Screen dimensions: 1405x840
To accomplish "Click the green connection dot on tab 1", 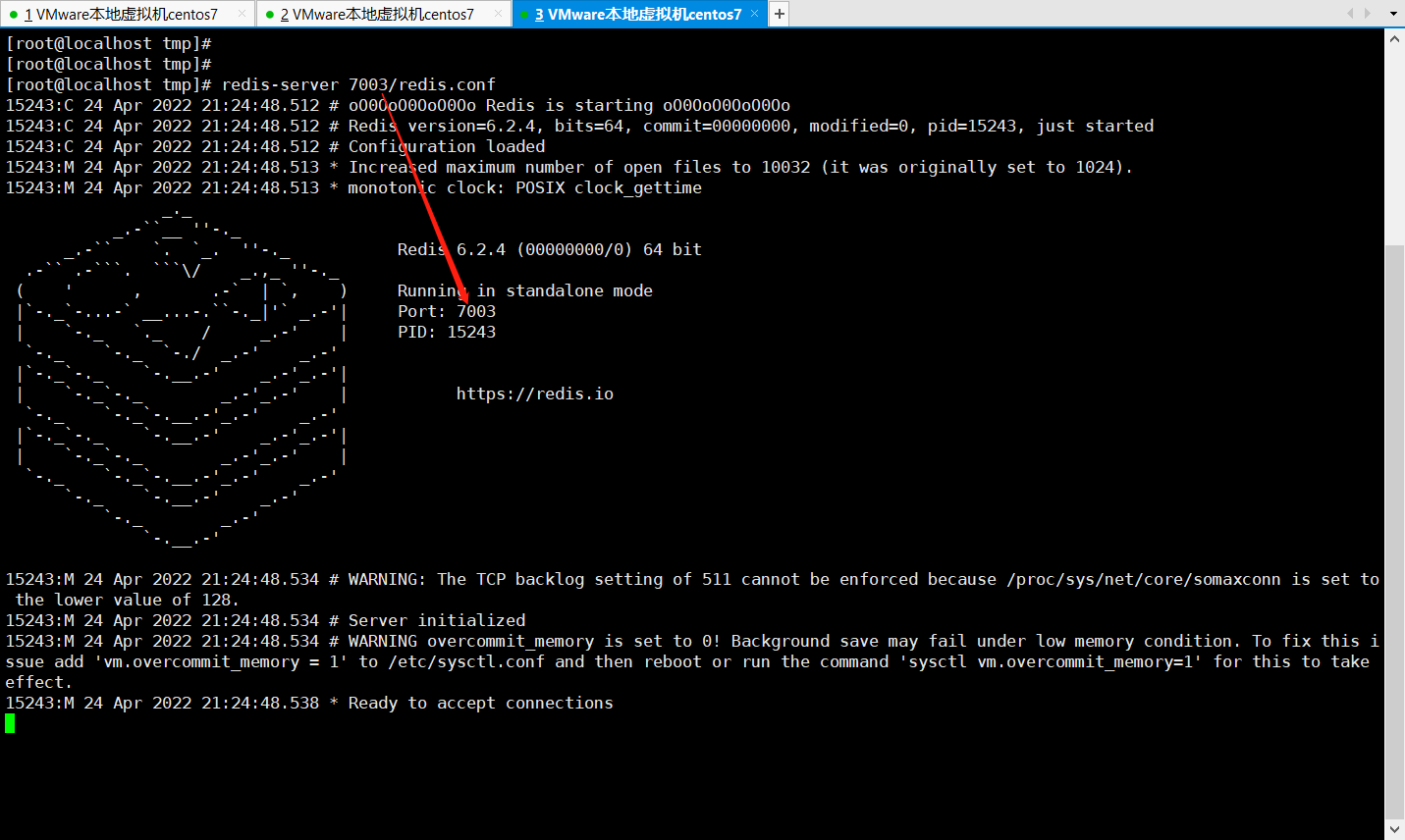I will [x=14, y=15].
